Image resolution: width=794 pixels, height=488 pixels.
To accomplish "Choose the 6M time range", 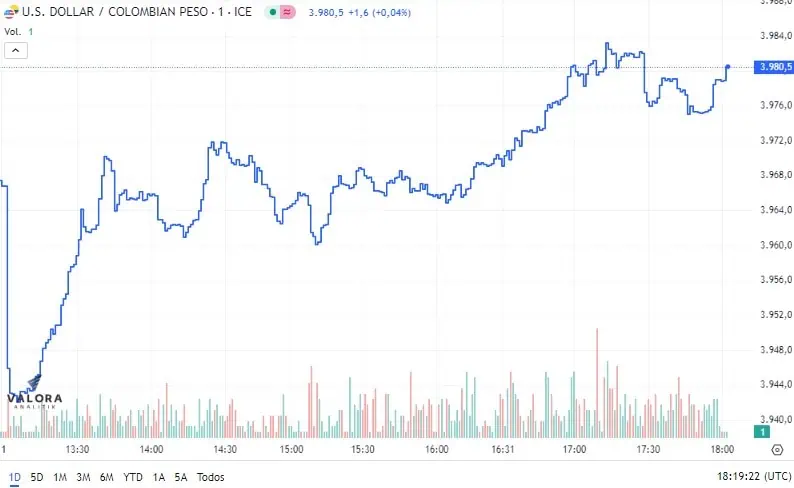I will click(x=106, y=477).
